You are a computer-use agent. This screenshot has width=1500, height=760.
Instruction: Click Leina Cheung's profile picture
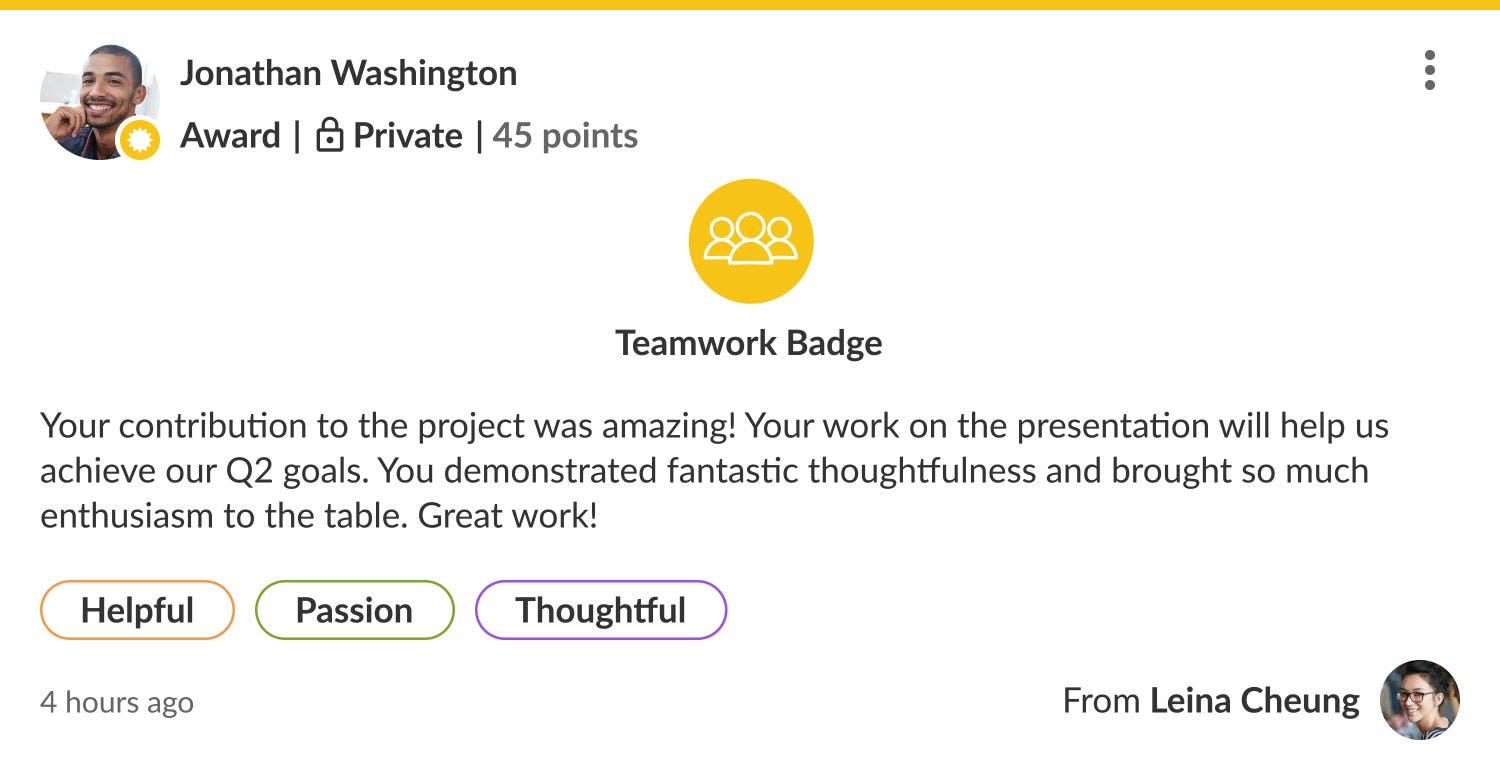[x=1419, y=700]
